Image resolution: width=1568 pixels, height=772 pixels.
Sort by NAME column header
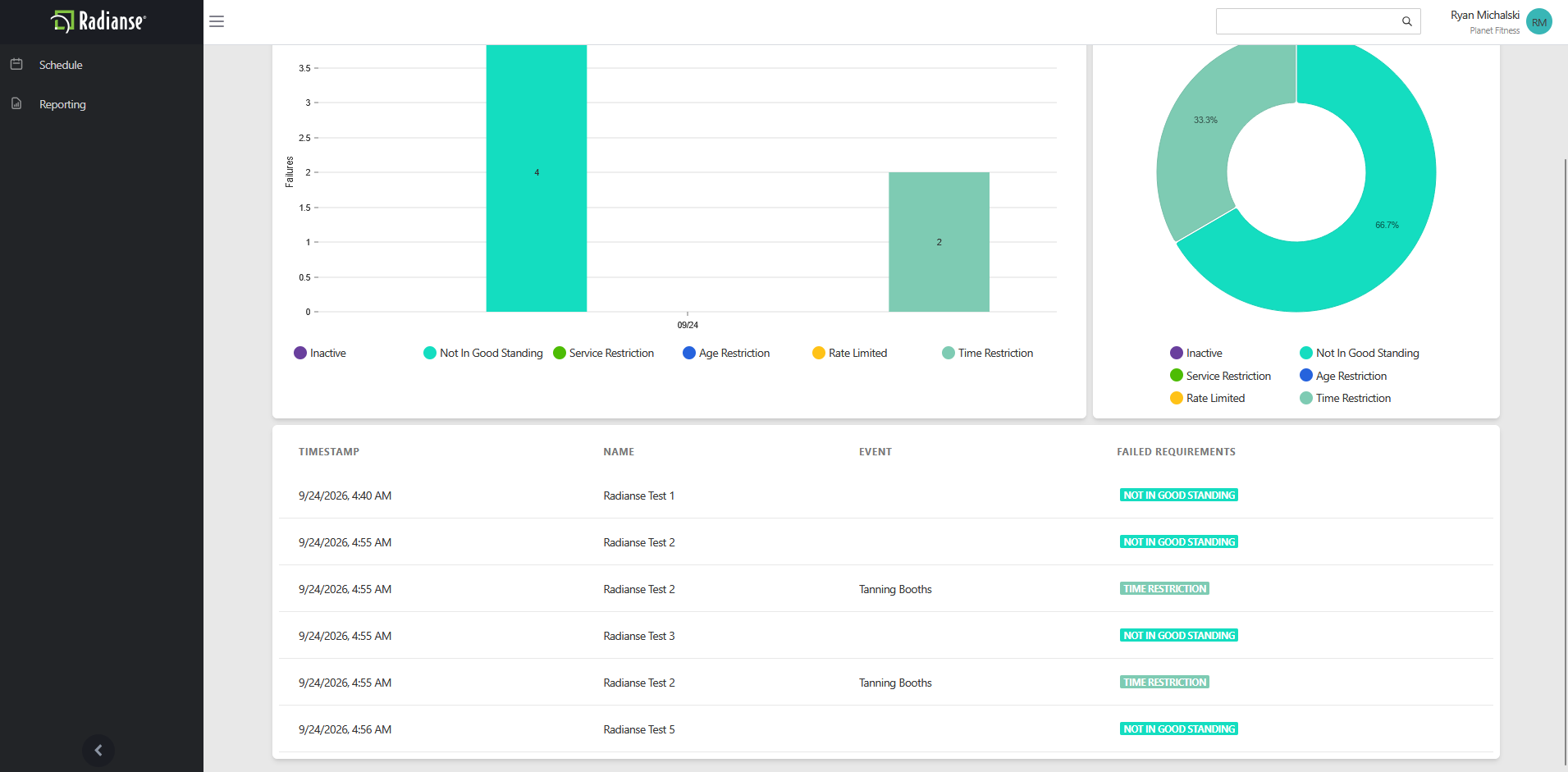click(619, 452)
